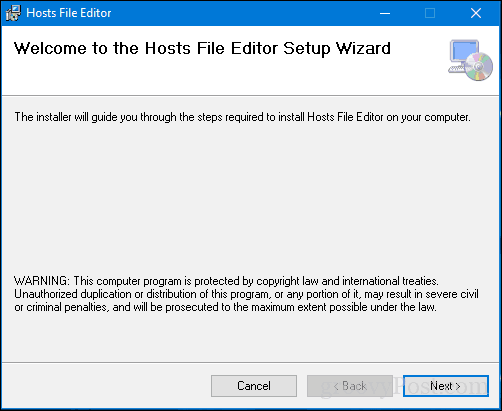Viewport: 502px width, 411px height.
Task: Close the setup wizard with the X
Action: click(x=476, y=13)
